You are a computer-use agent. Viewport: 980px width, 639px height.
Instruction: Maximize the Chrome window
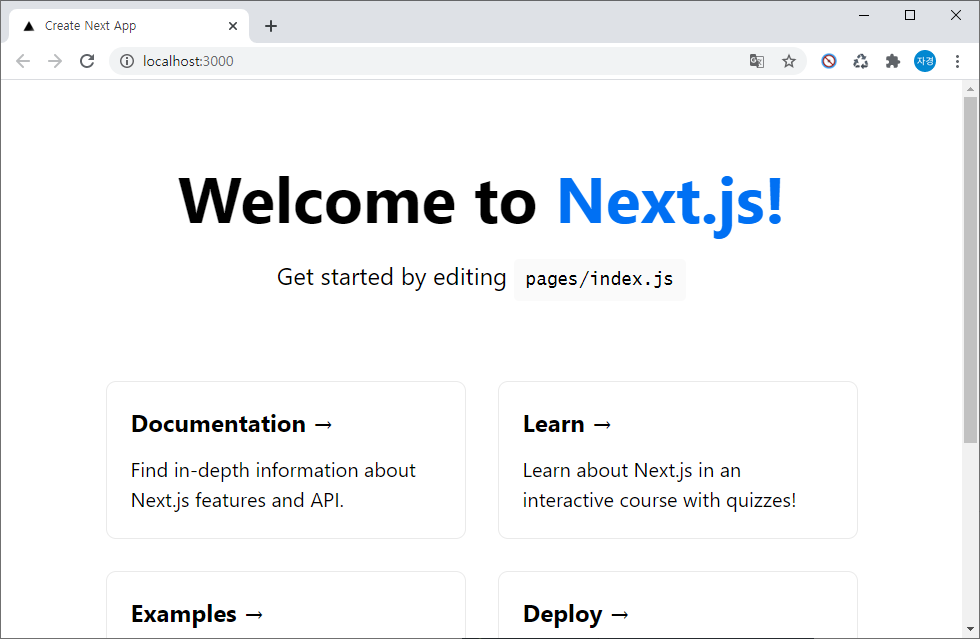(x=910, y=16)
